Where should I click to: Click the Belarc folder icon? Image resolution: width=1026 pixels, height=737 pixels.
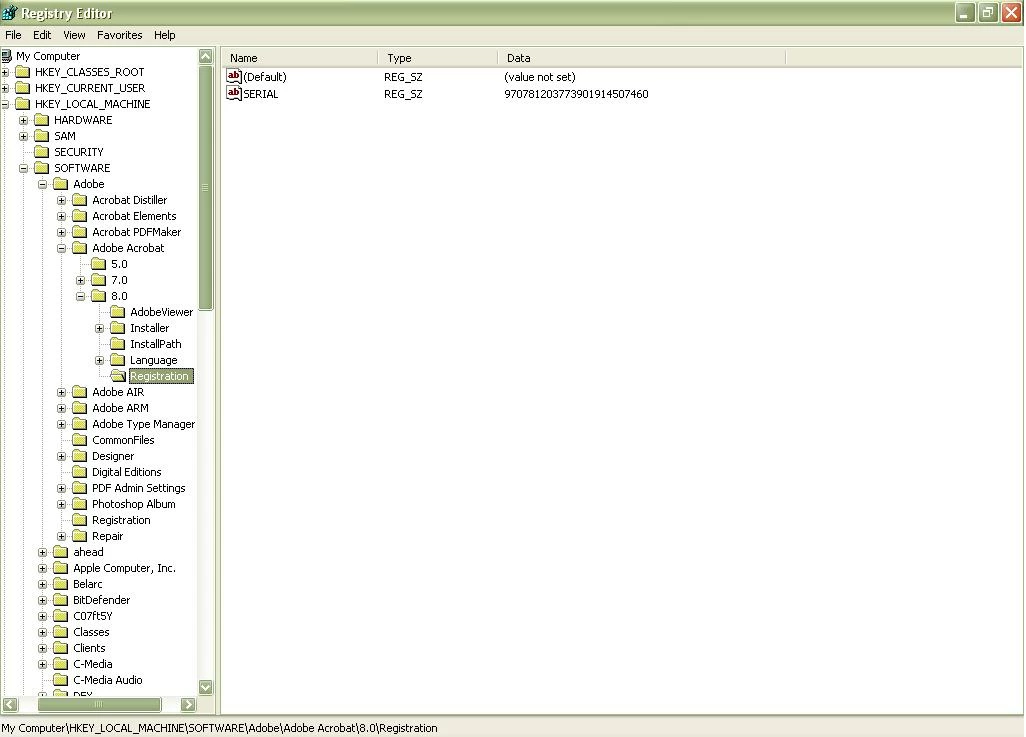click(x=61, y=584)
